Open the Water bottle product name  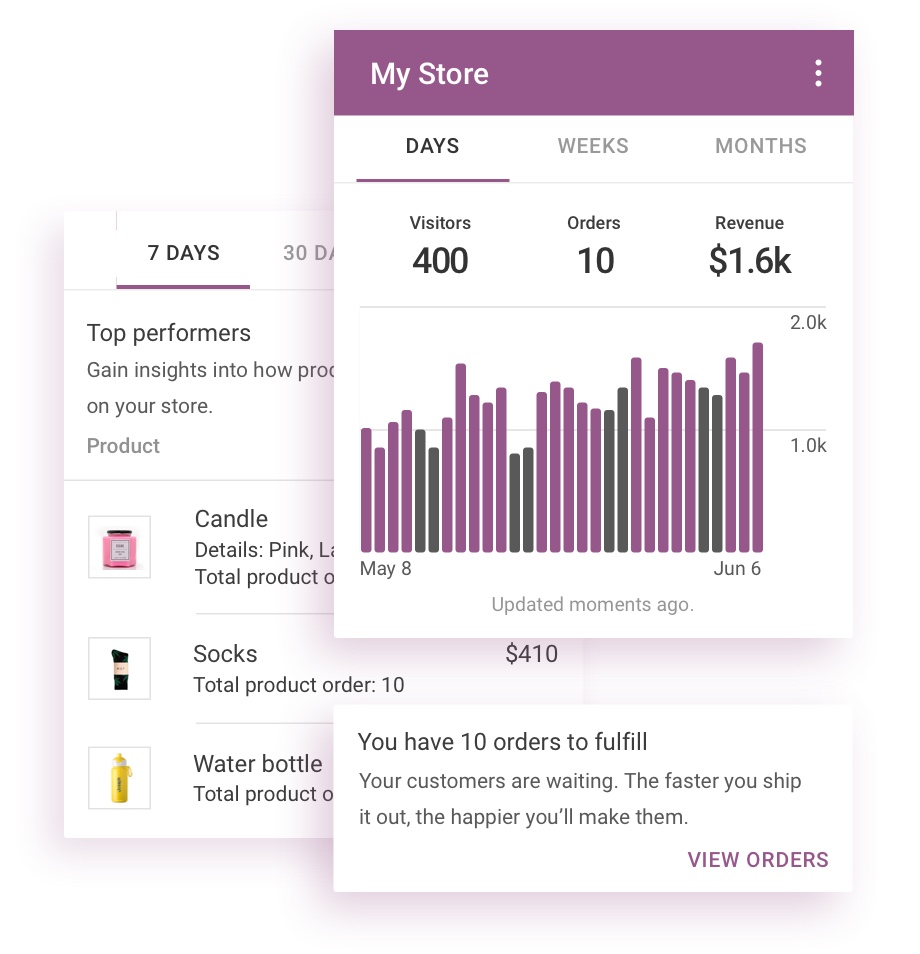pyautogui.click(x=258, y=764)
